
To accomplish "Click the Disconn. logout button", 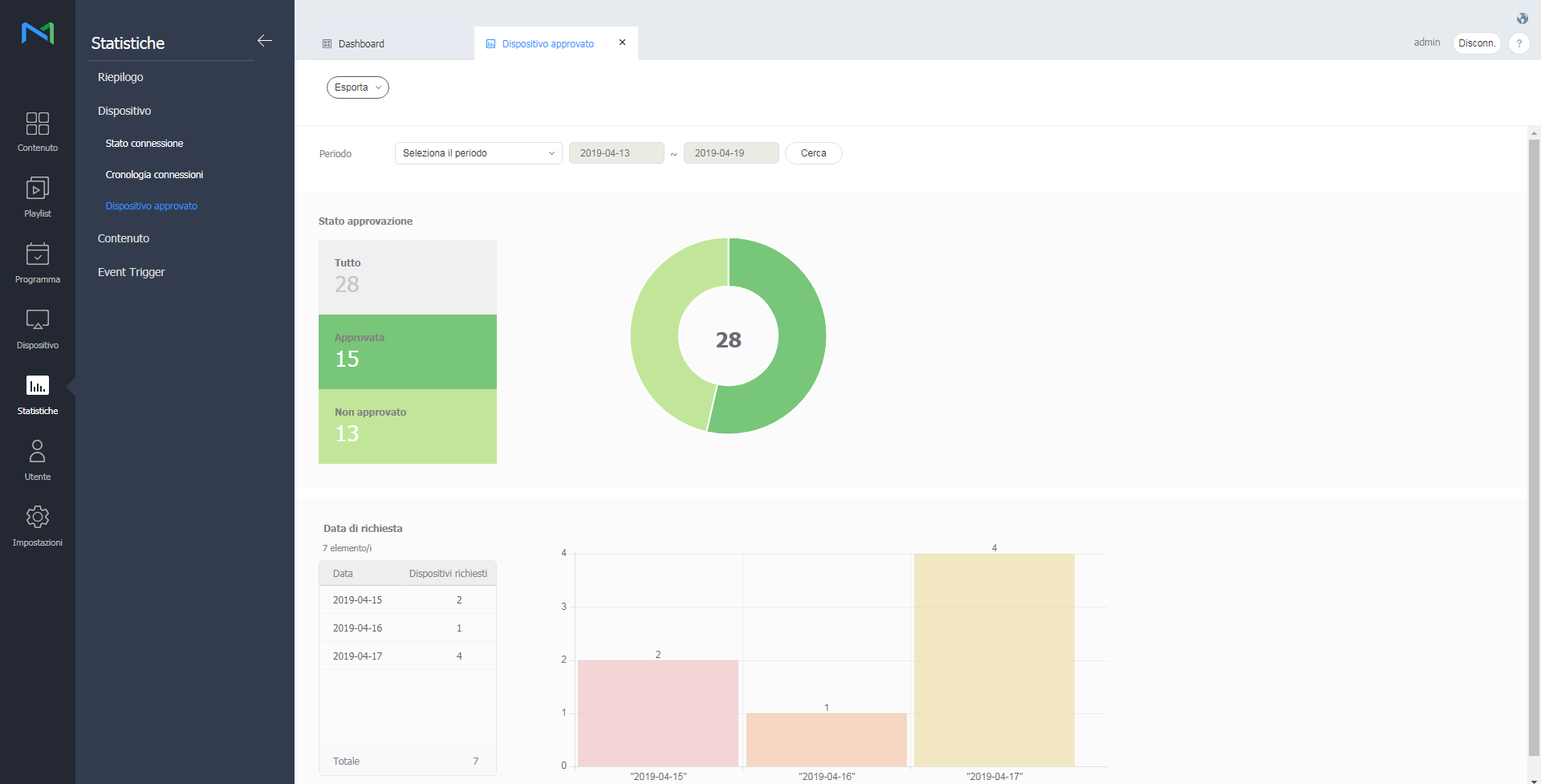I will point(1476,43).
